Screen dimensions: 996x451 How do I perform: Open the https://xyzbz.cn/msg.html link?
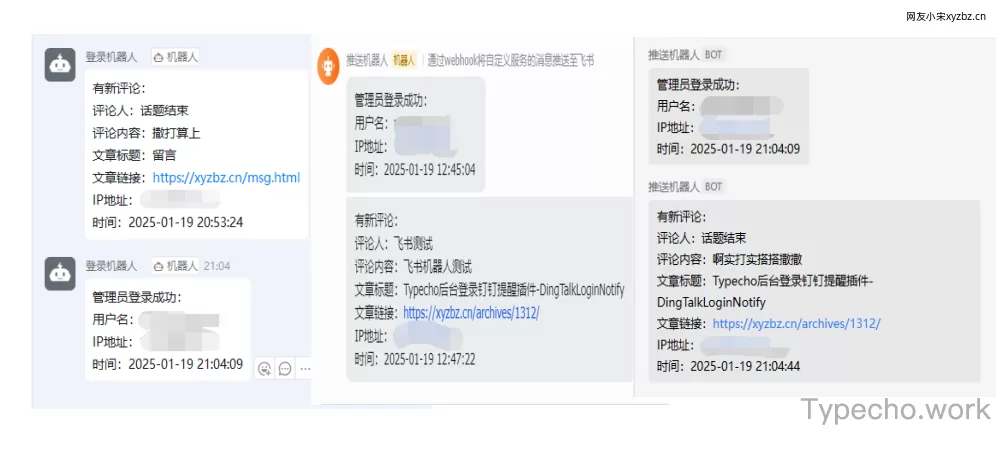tap(226, 178)
